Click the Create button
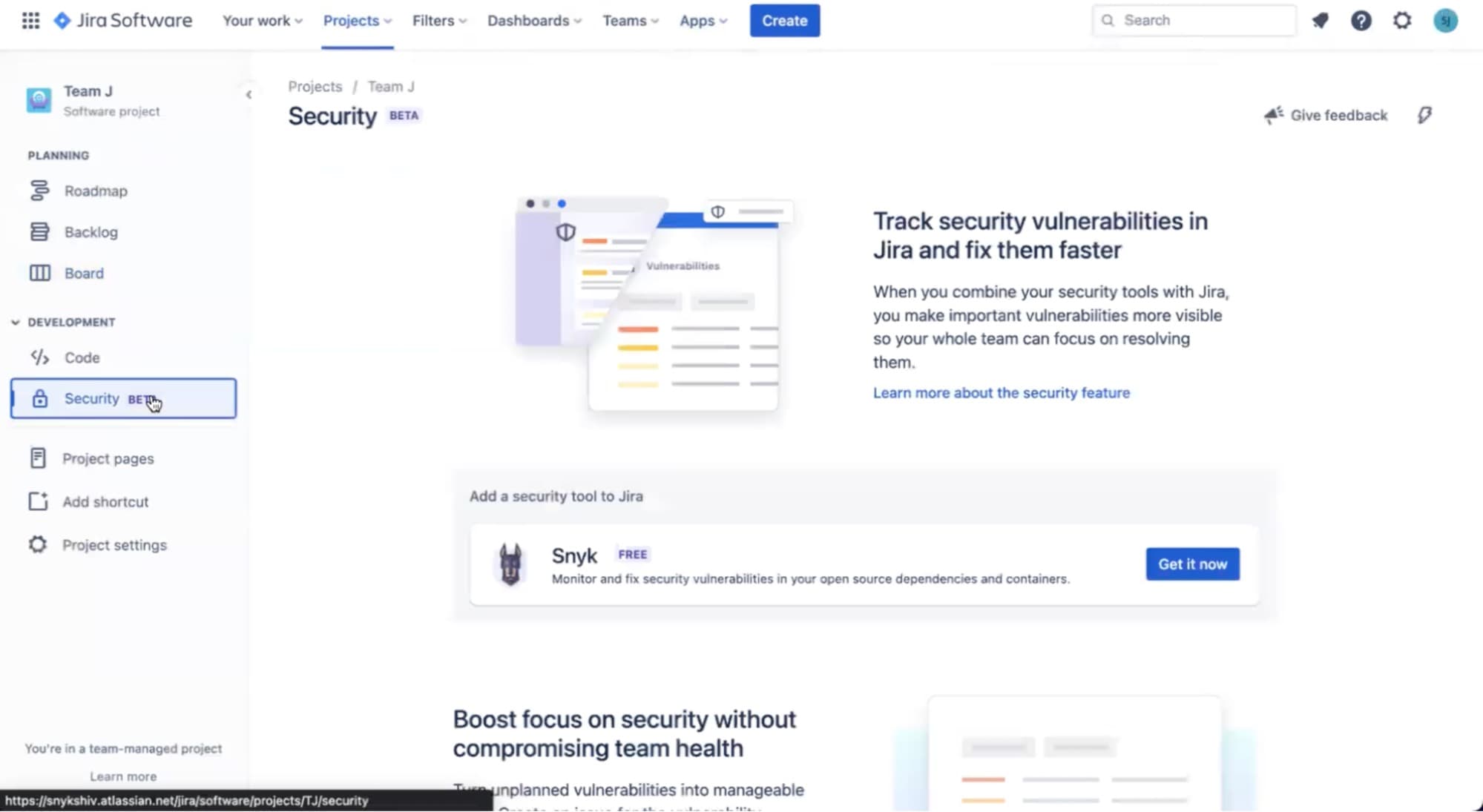1483x812 pixels. pos(784,21)
